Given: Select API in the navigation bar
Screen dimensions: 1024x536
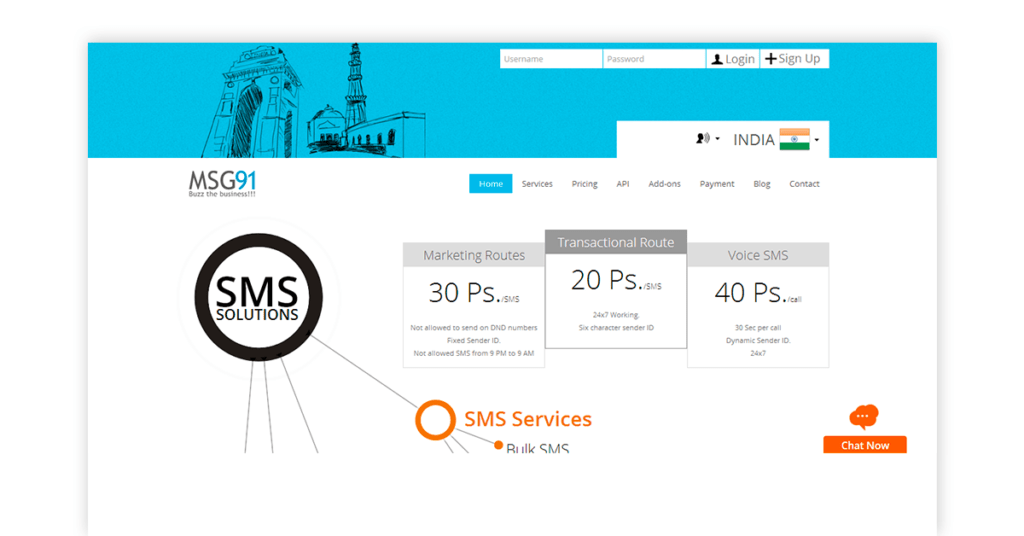Looking at the screenshot, I should pyautogui.click(x=623, y=184).
